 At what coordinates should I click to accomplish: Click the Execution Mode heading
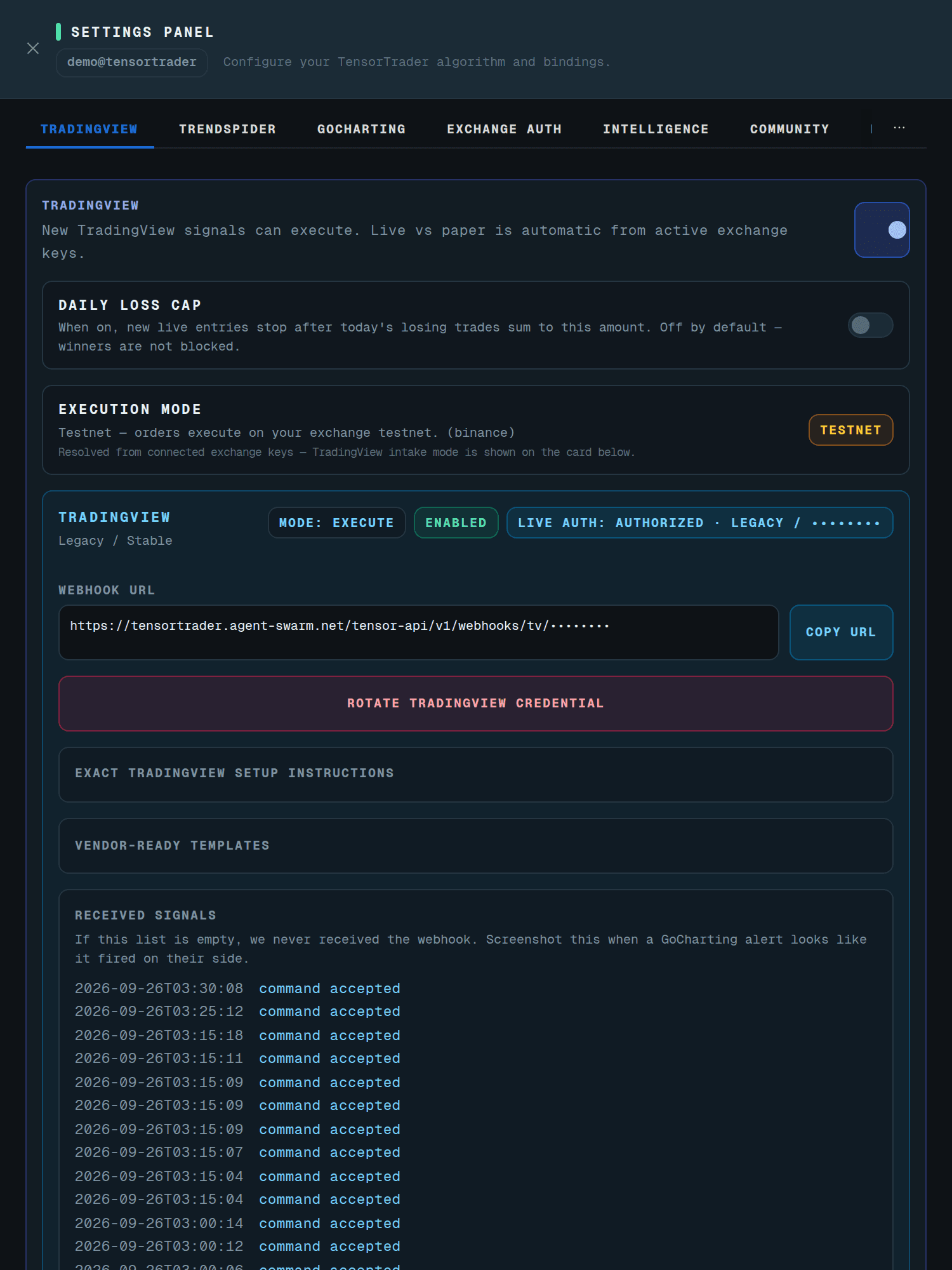click(x=129, y=409)
